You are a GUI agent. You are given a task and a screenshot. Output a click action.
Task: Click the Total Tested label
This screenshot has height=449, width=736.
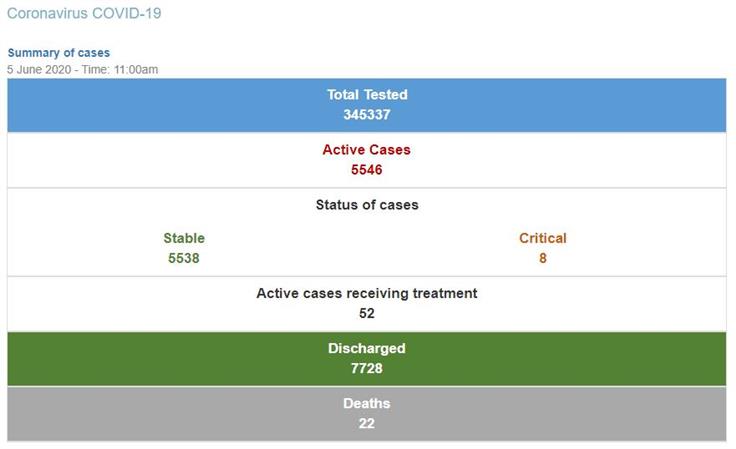tap(367, 95)
